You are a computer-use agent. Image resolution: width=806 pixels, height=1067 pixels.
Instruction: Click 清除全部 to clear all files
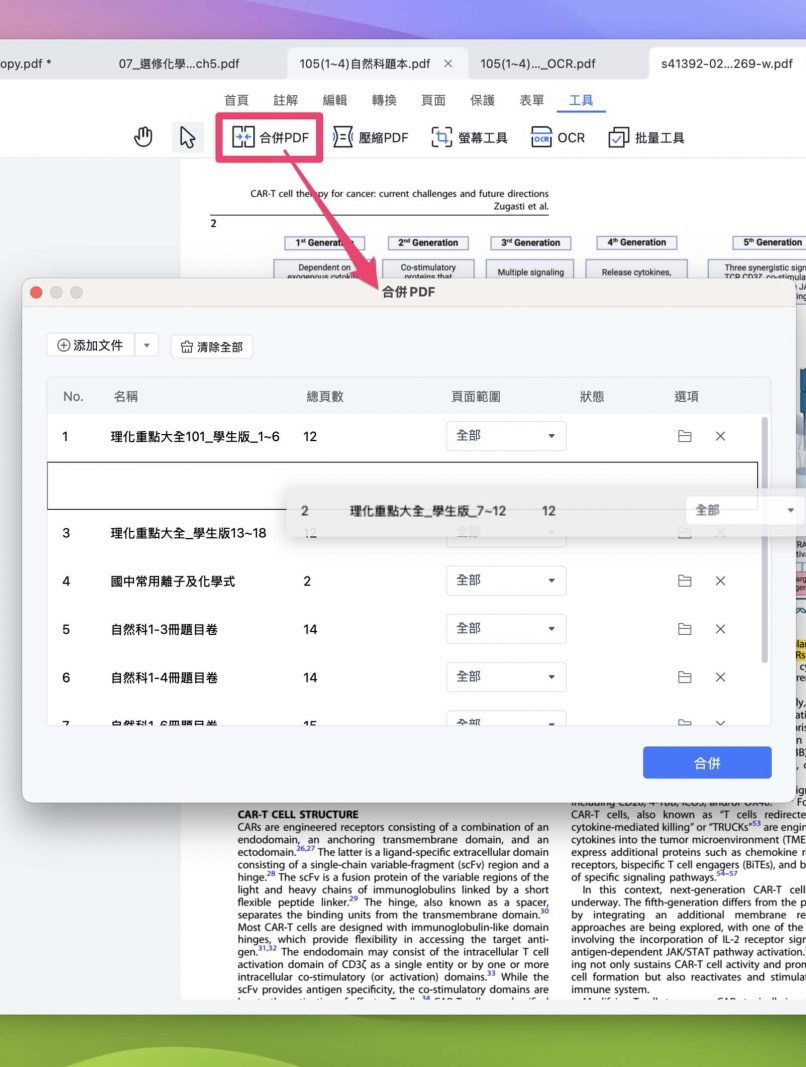tap(212, 347)
